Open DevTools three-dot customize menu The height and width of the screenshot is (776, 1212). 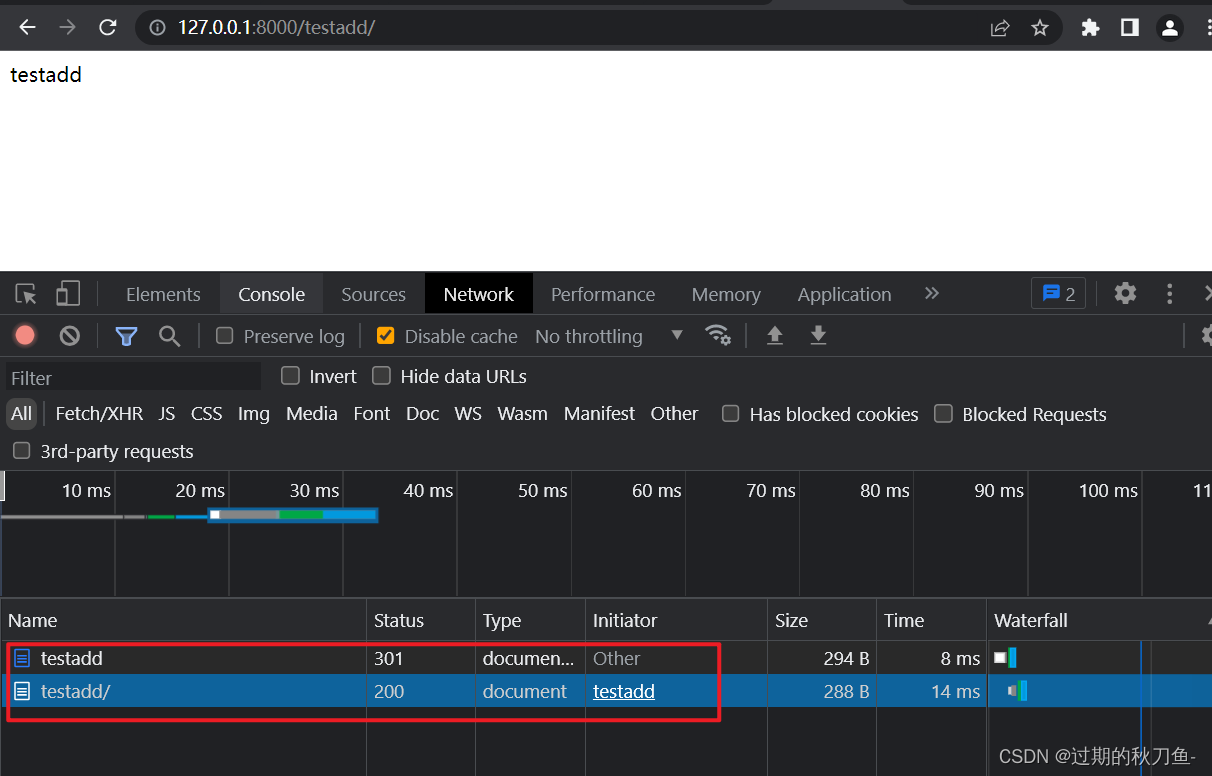(x=1170, y=293)
